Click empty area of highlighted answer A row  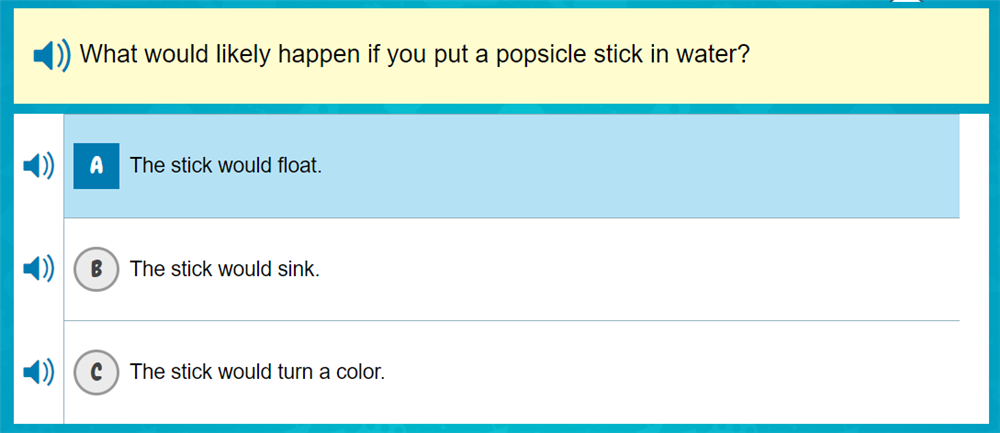click(x=640, y=166)
